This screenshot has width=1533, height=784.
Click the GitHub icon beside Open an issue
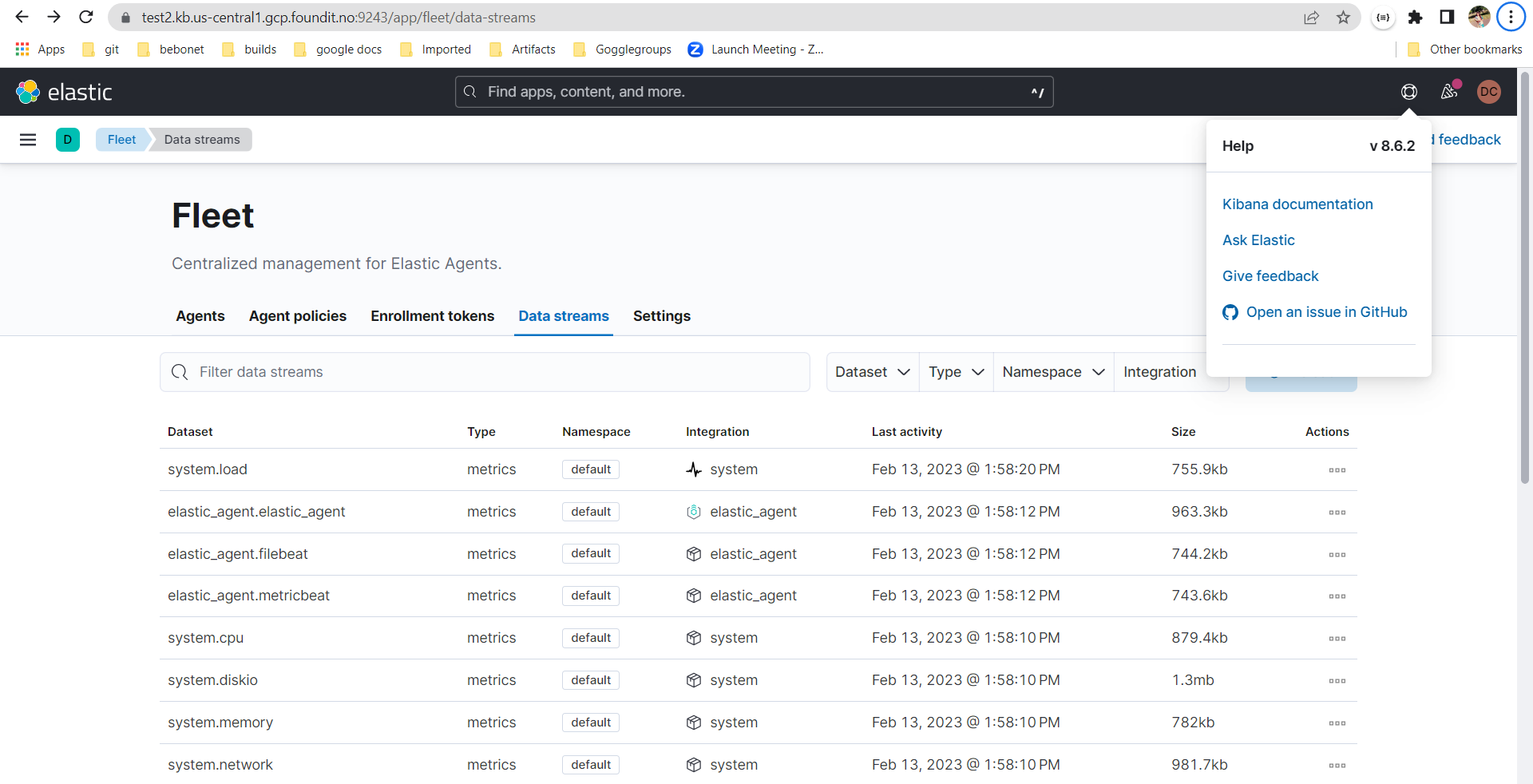tap(1230, 312)
